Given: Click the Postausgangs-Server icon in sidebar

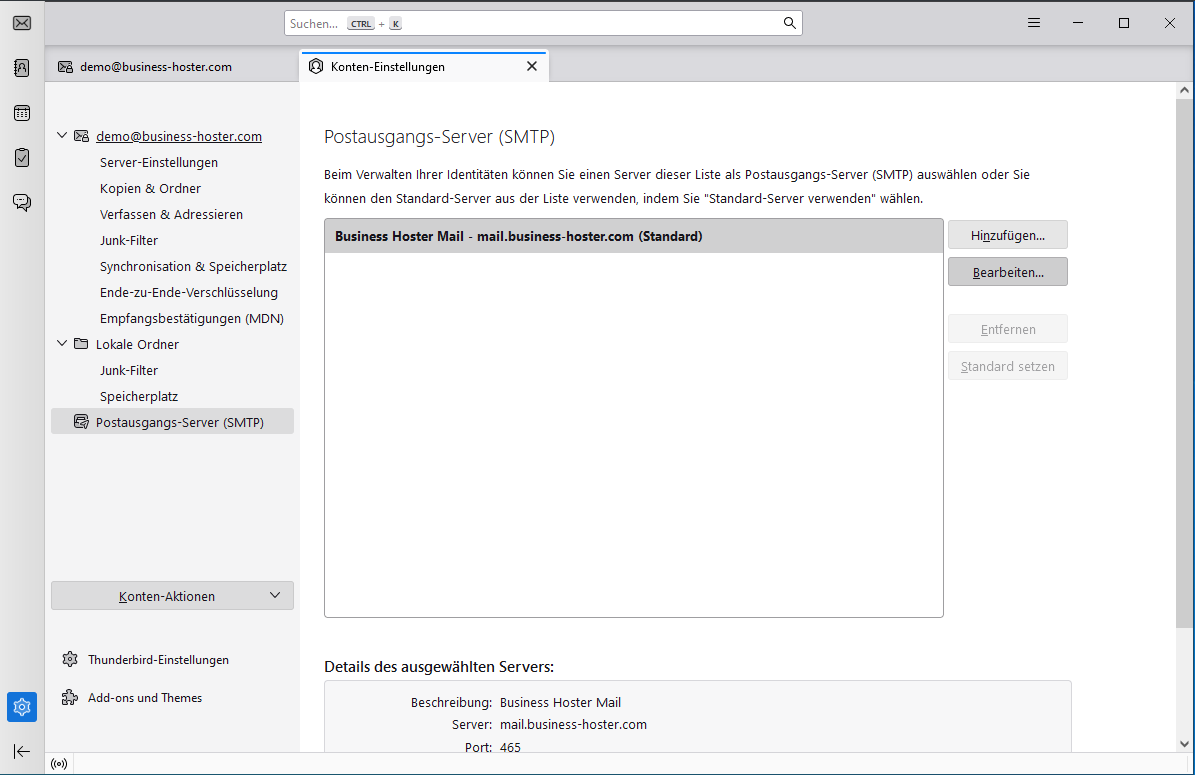Looking at the screenshot, I should coord(82,421).
